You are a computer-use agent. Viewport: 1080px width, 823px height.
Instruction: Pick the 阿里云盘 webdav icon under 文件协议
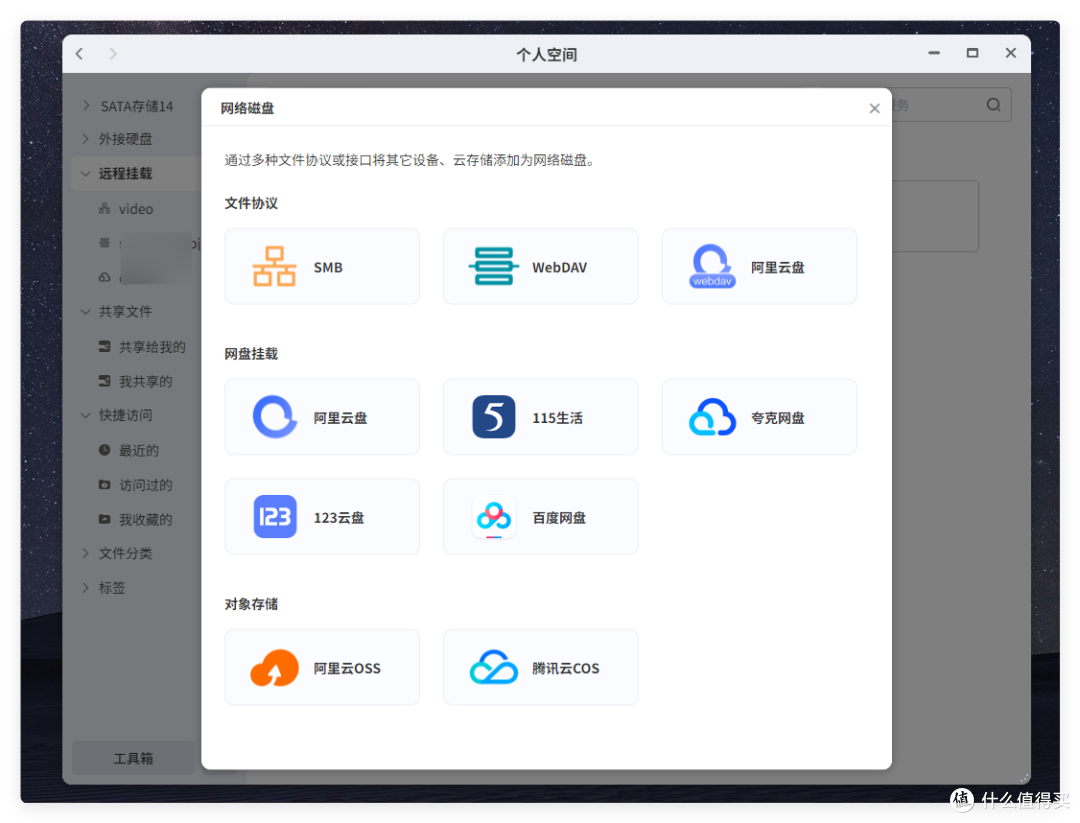click(x=712, y=267)
